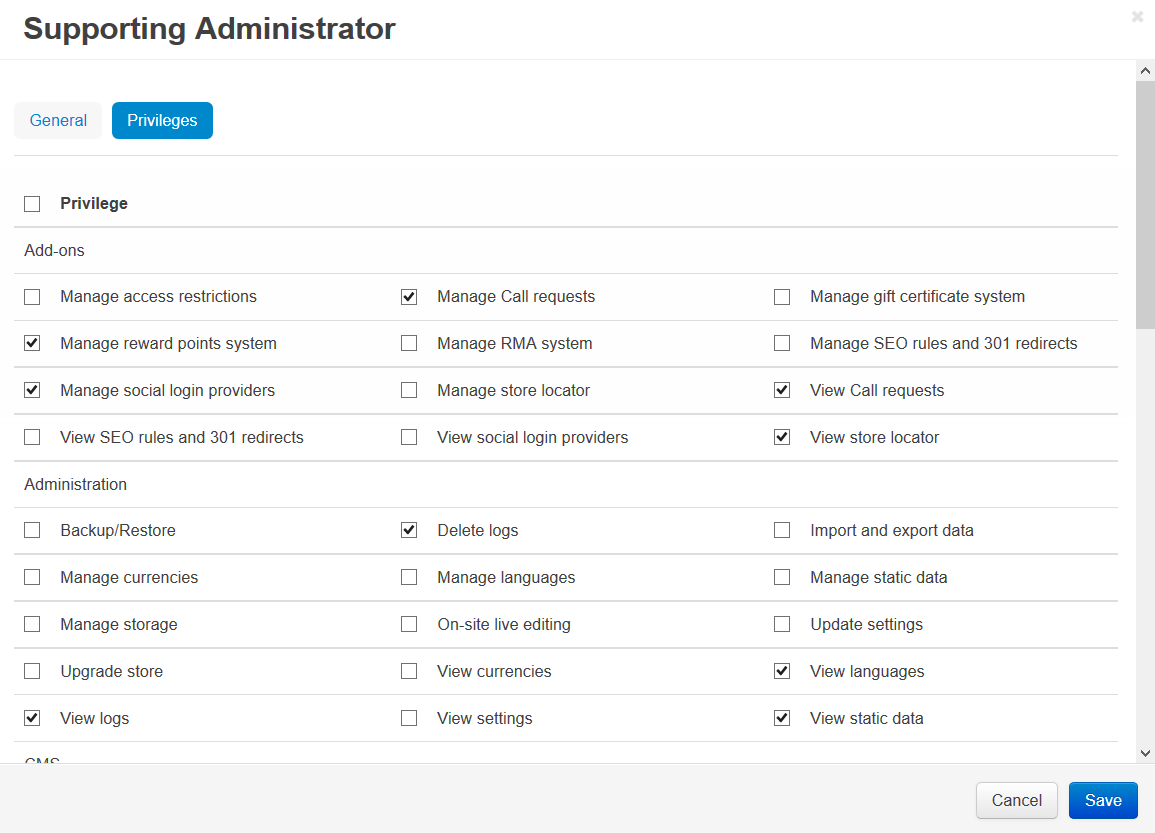Enable Manage RMA system checkbox

click(x=409, y=343)
